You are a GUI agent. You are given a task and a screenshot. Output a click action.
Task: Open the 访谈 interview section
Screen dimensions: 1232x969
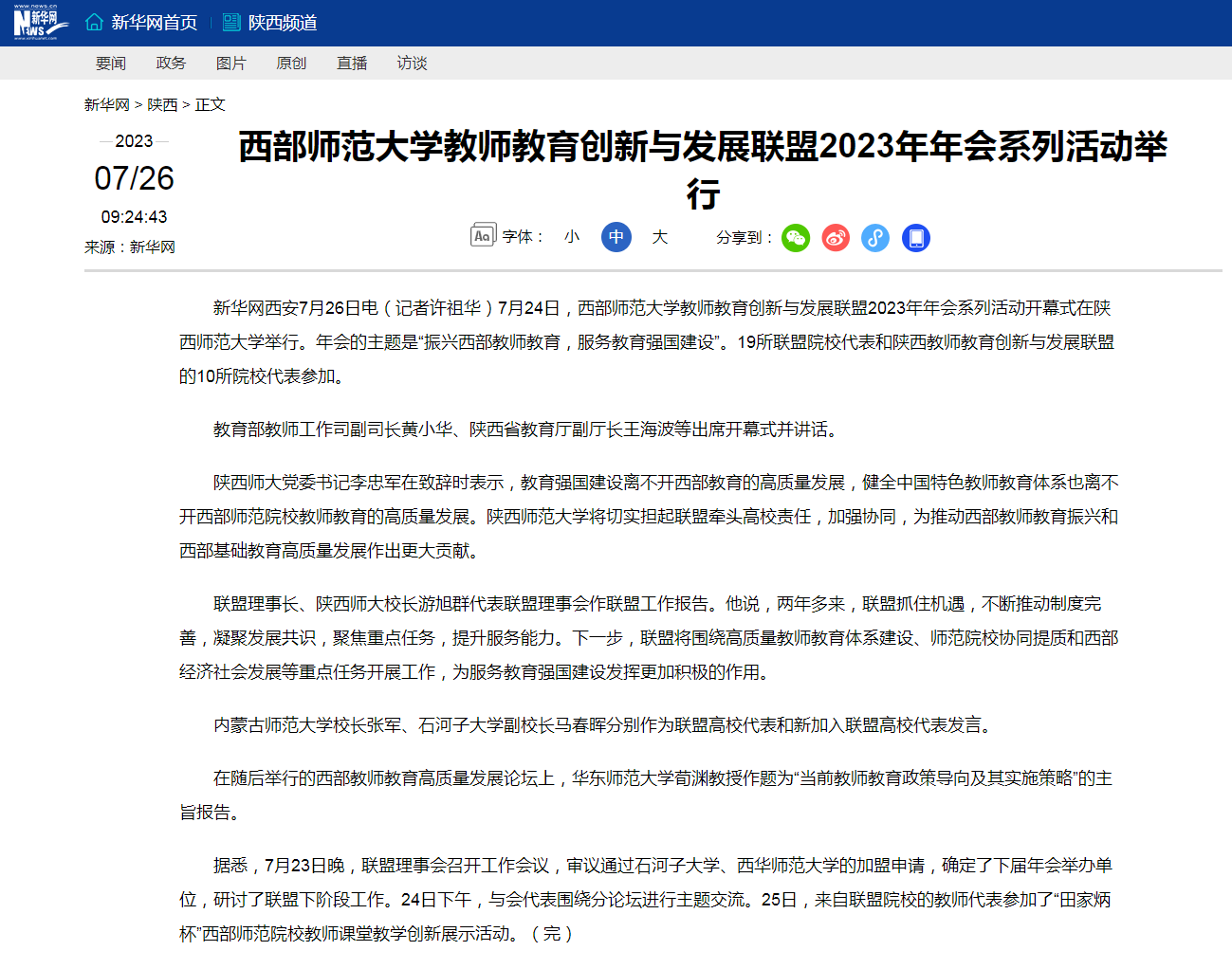pyautogui.click(x=412, y=64)
